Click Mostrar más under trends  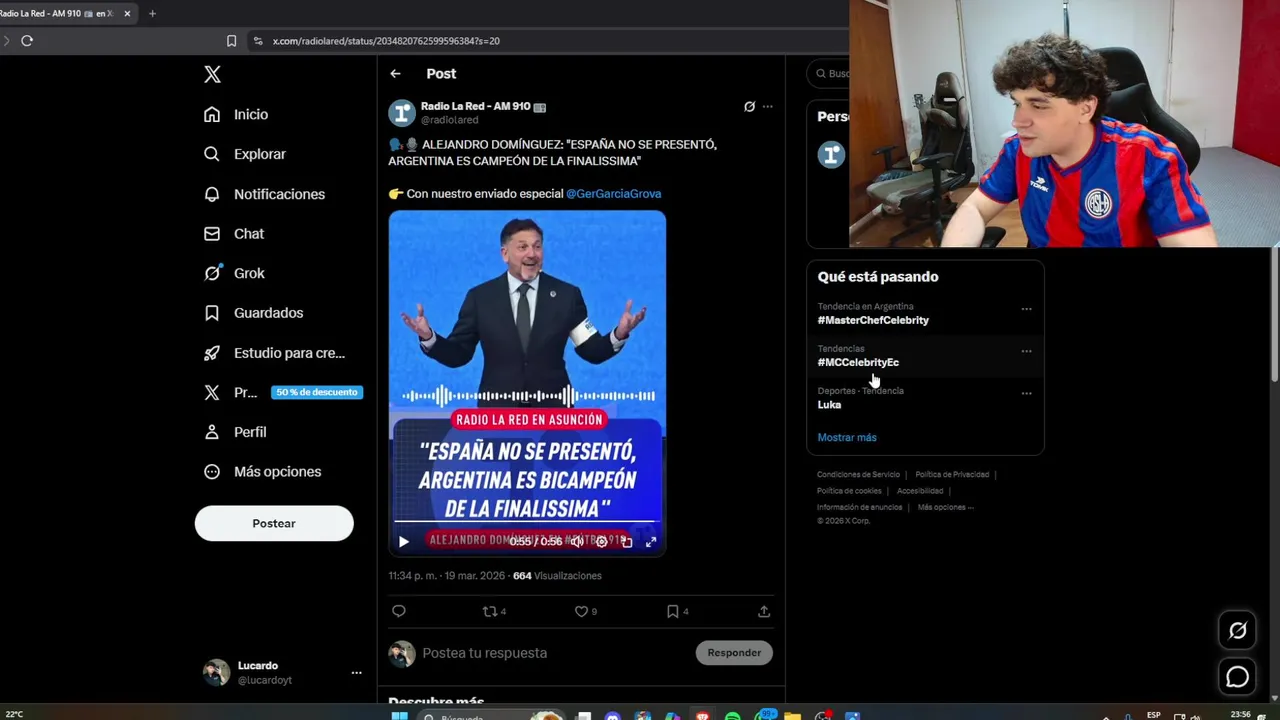(x=847, y=437)
